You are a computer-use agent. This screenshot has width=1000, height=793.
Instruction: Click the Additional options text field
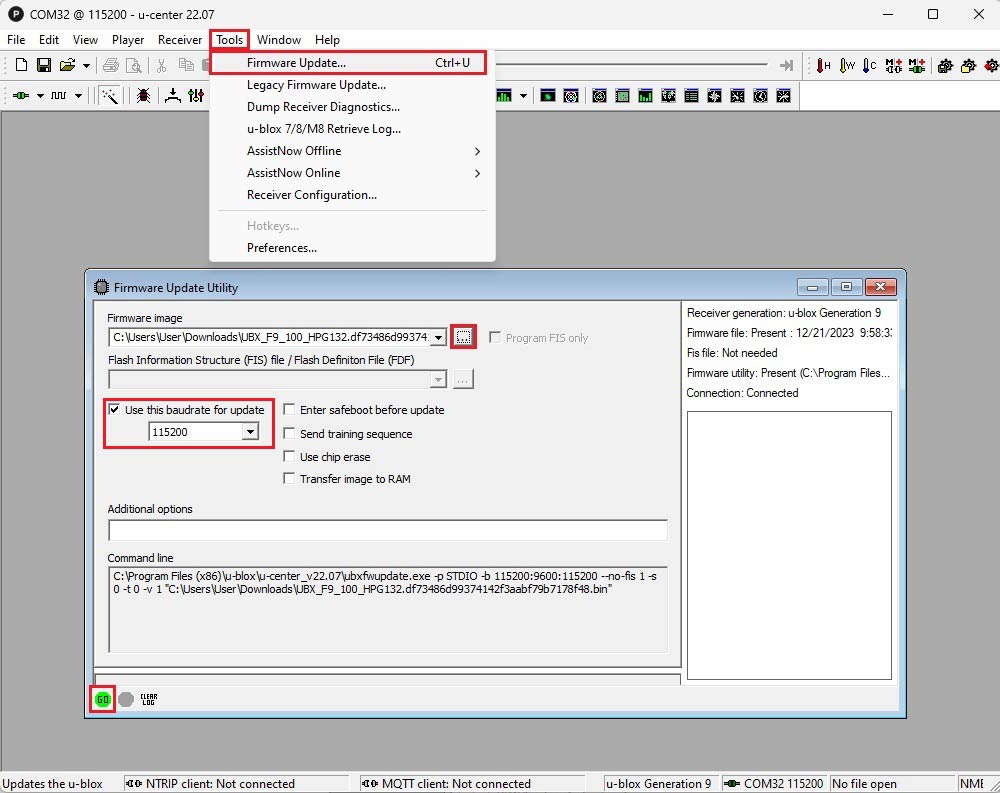(387, 530)
